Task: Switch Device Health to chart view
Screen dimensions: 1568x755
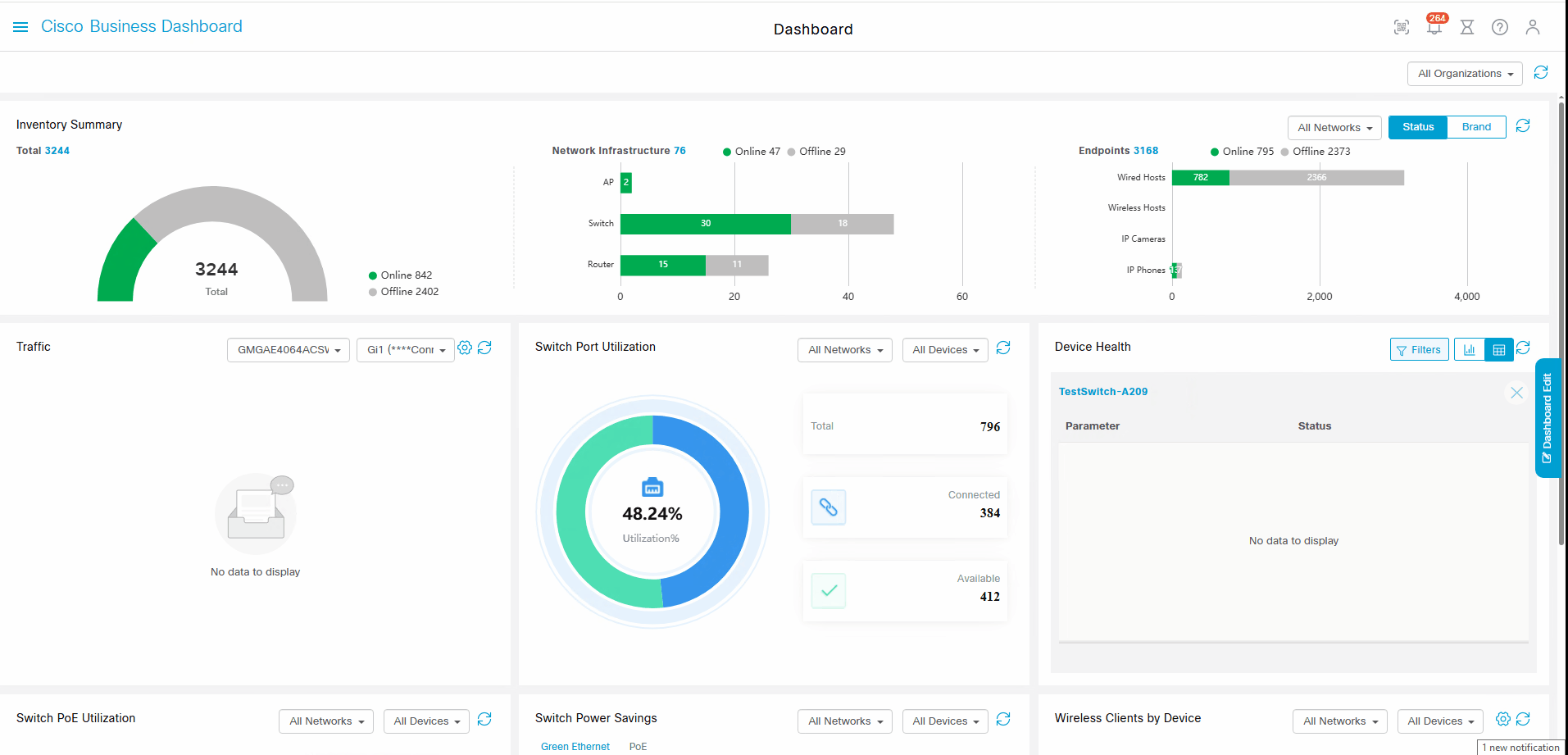Action: [x=1469, y=350]
